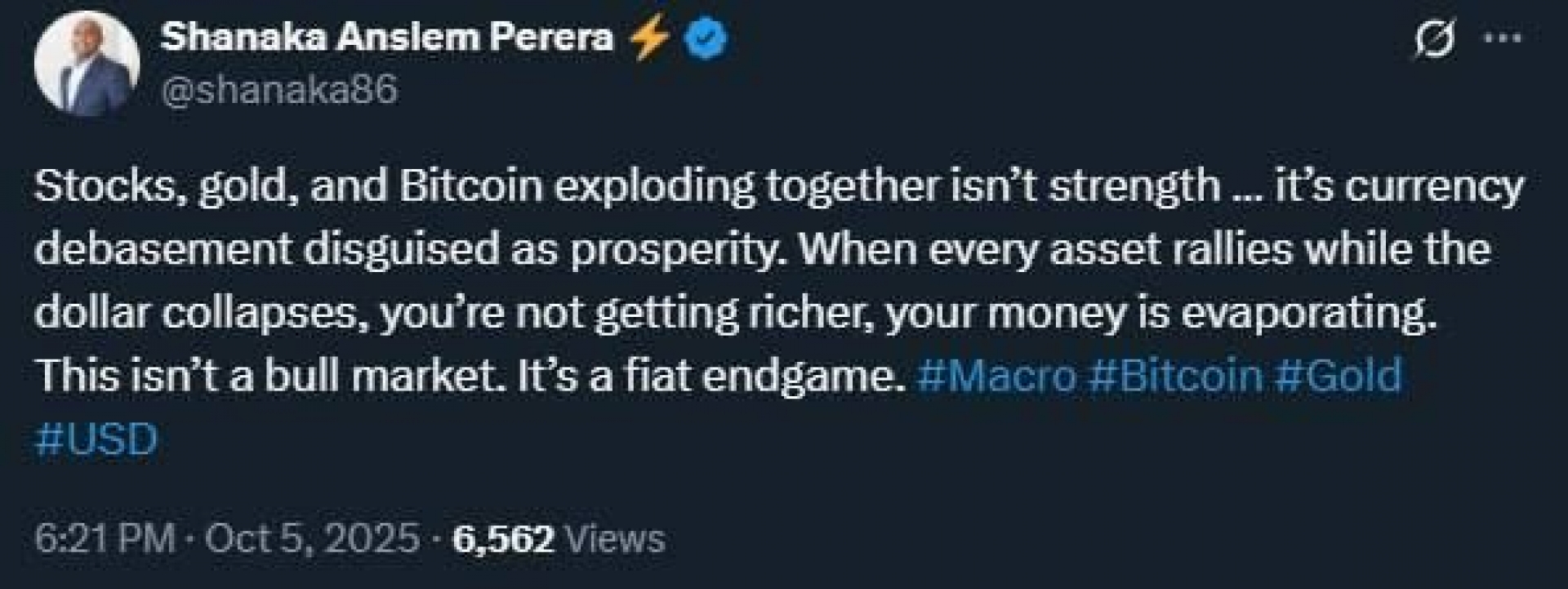Click the Views label
The width and height of the screenshot is (1568, 589).
click(614, 539)
